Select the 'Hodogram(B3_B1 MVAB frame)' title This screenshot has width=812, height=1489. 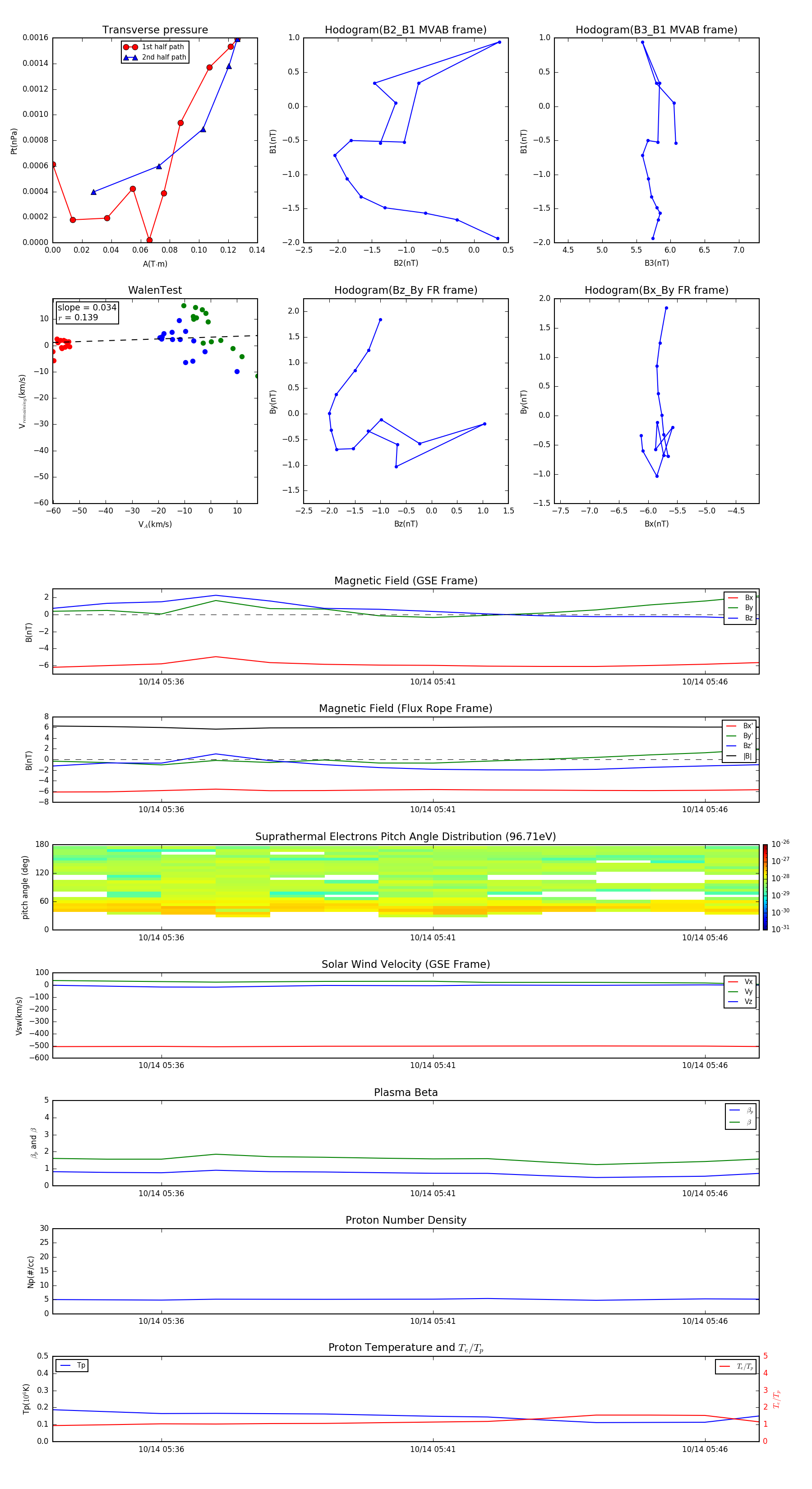(656, 30)
